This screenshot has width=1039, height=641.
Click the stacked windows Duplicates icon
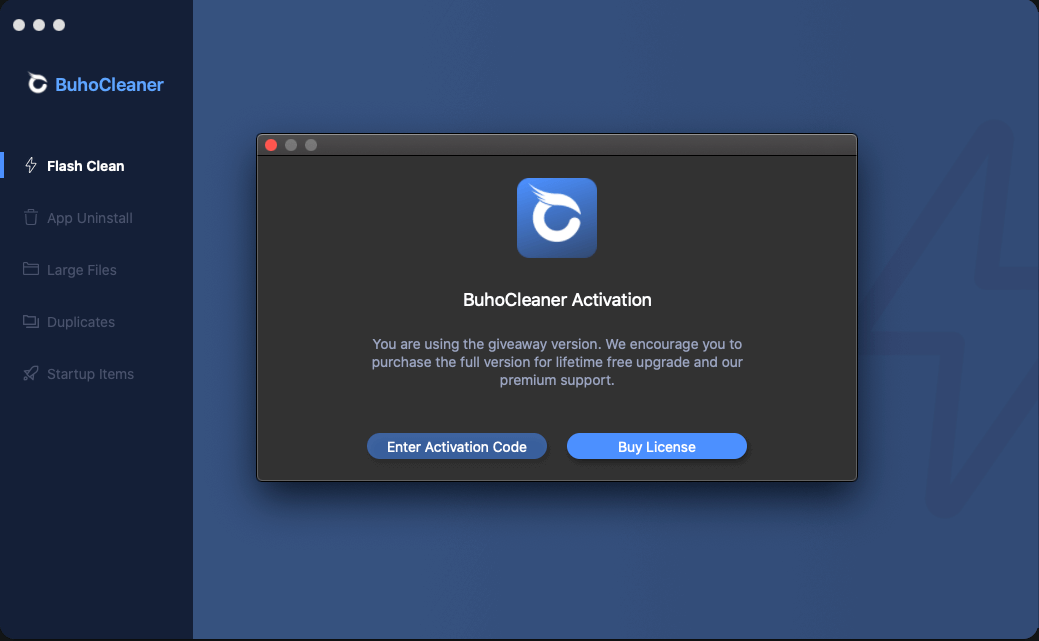coord(30,321)
